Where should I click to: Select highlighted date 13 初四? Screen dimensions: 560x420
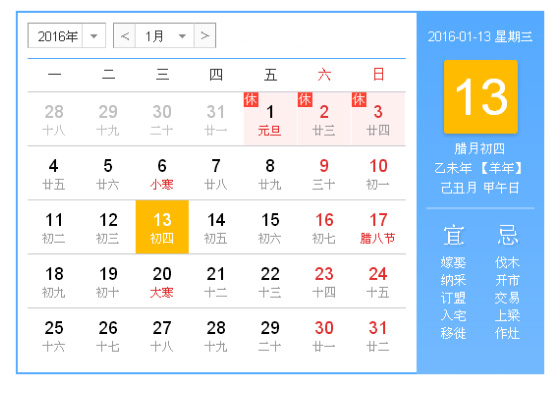click(x=162, y=227)
